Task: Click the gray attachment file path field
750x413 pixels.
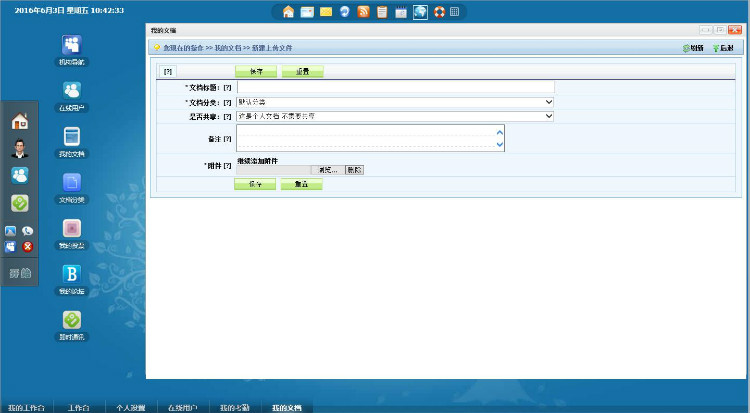Action: 274,170
